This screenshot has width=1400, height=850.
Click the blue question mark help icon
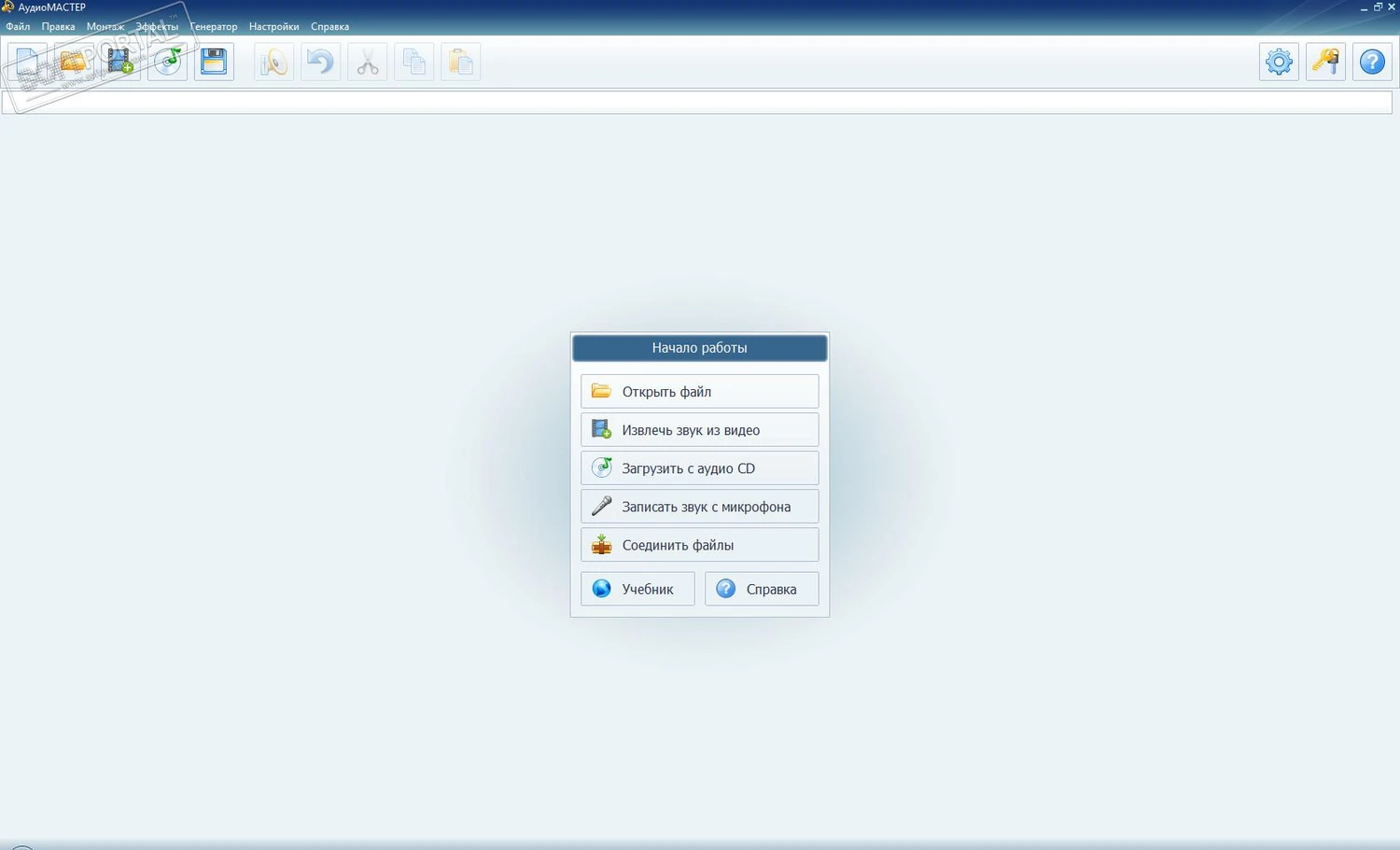click(x=1372, y=63)
